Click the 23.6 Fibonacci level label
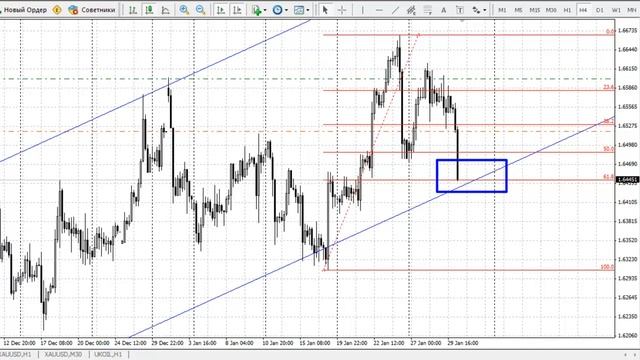Viewport: 640px width, 360px height. click(609, 87)
